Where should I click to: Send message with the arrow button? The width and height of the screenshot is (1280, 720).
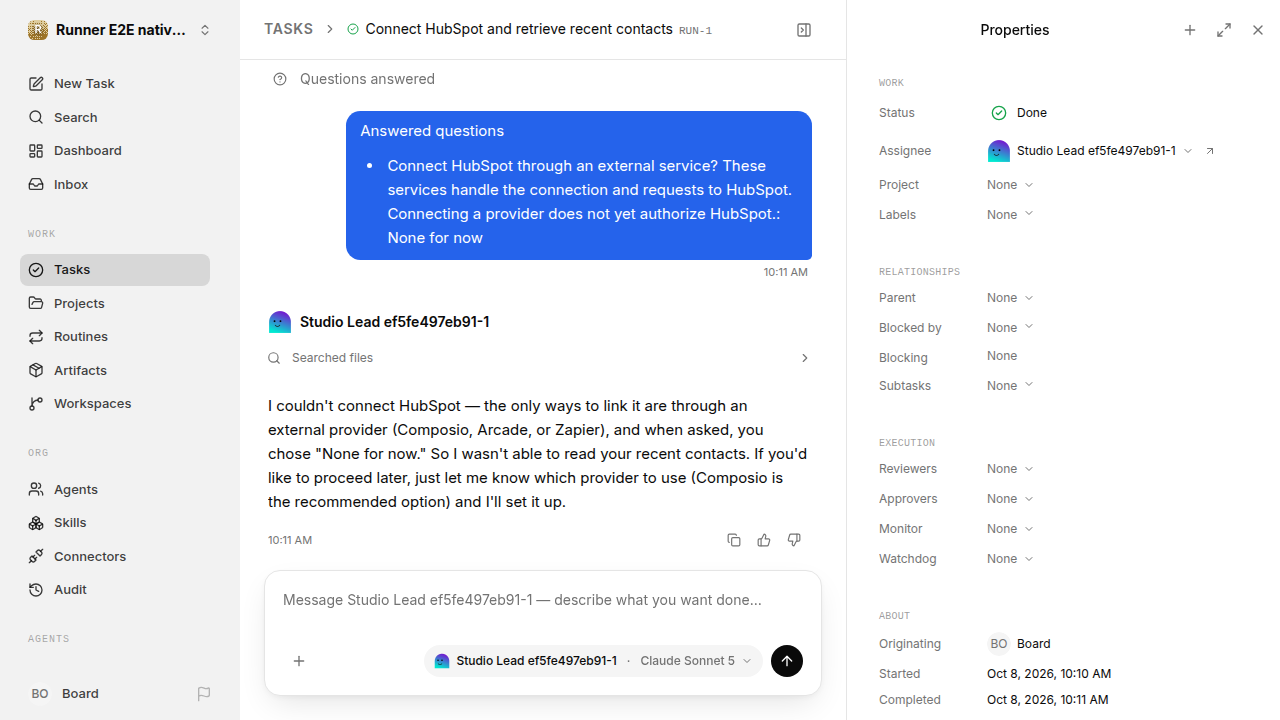(x=787, y=661)
